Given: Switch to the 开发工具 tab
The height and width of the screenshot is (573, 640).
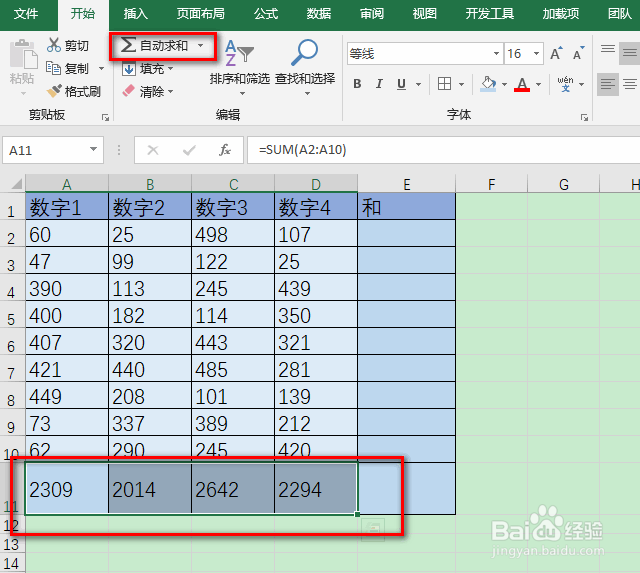Looking at the screenshot, I should click(x=489, y=14).
